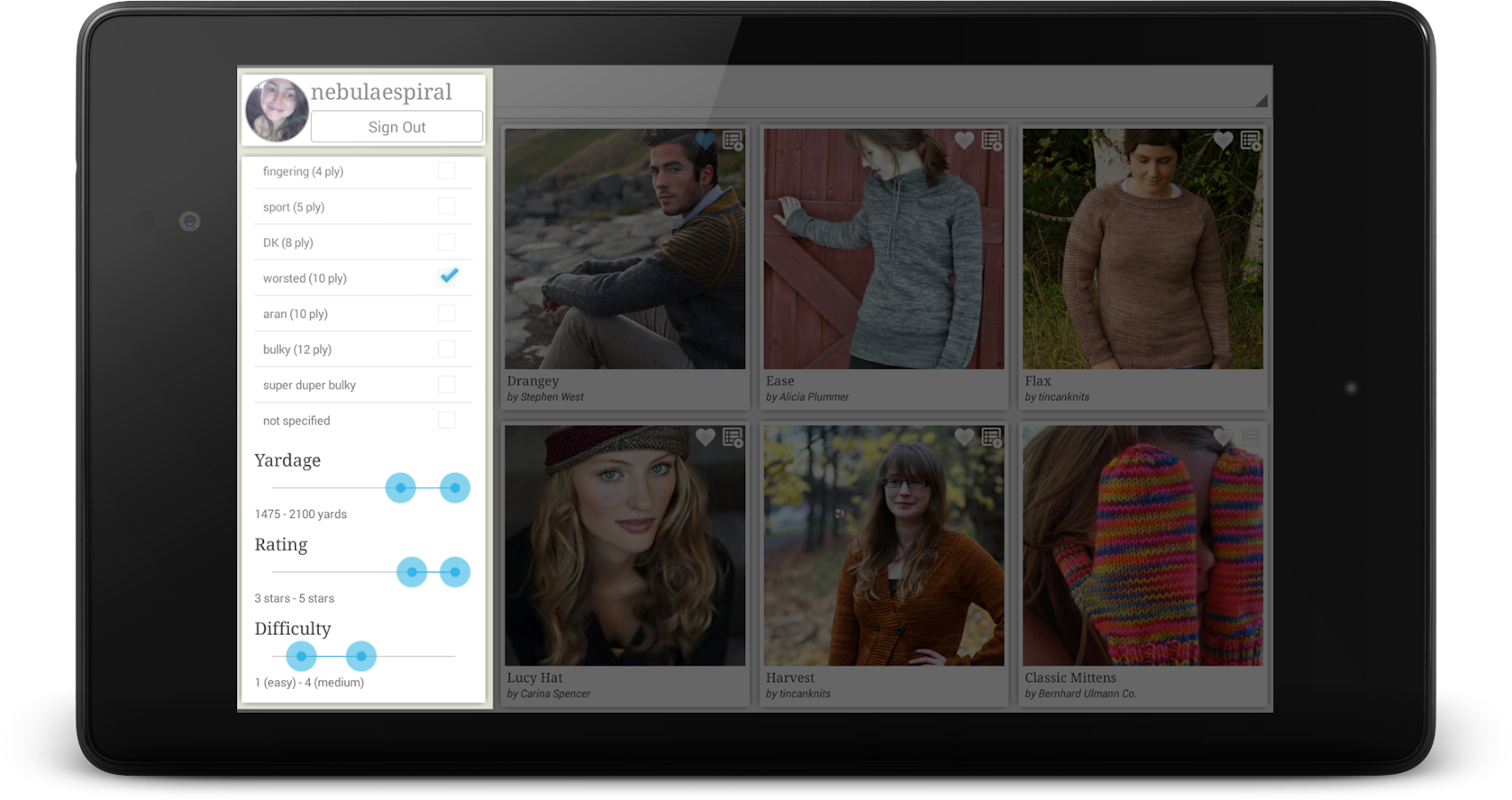Screen dimensions: 1512x800
Task: Click the heart icon on Harvest
Action: 965,437
